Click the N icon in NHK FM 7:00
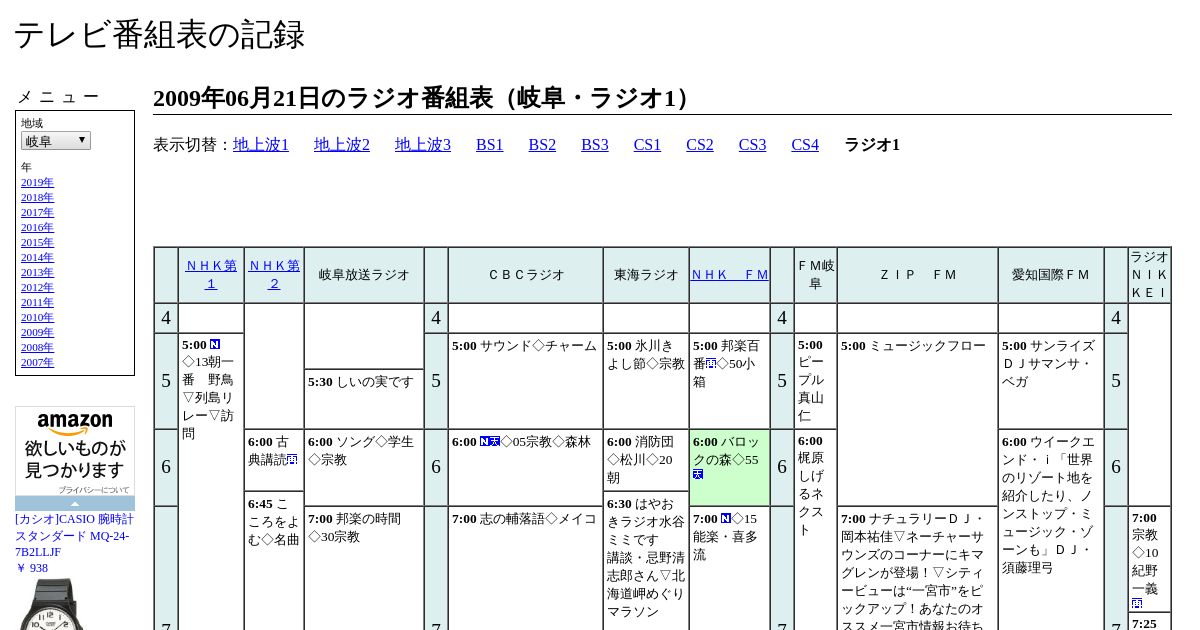Viewport: 1200px width, 630px height. pyautogui.click(x=726, y=518)
